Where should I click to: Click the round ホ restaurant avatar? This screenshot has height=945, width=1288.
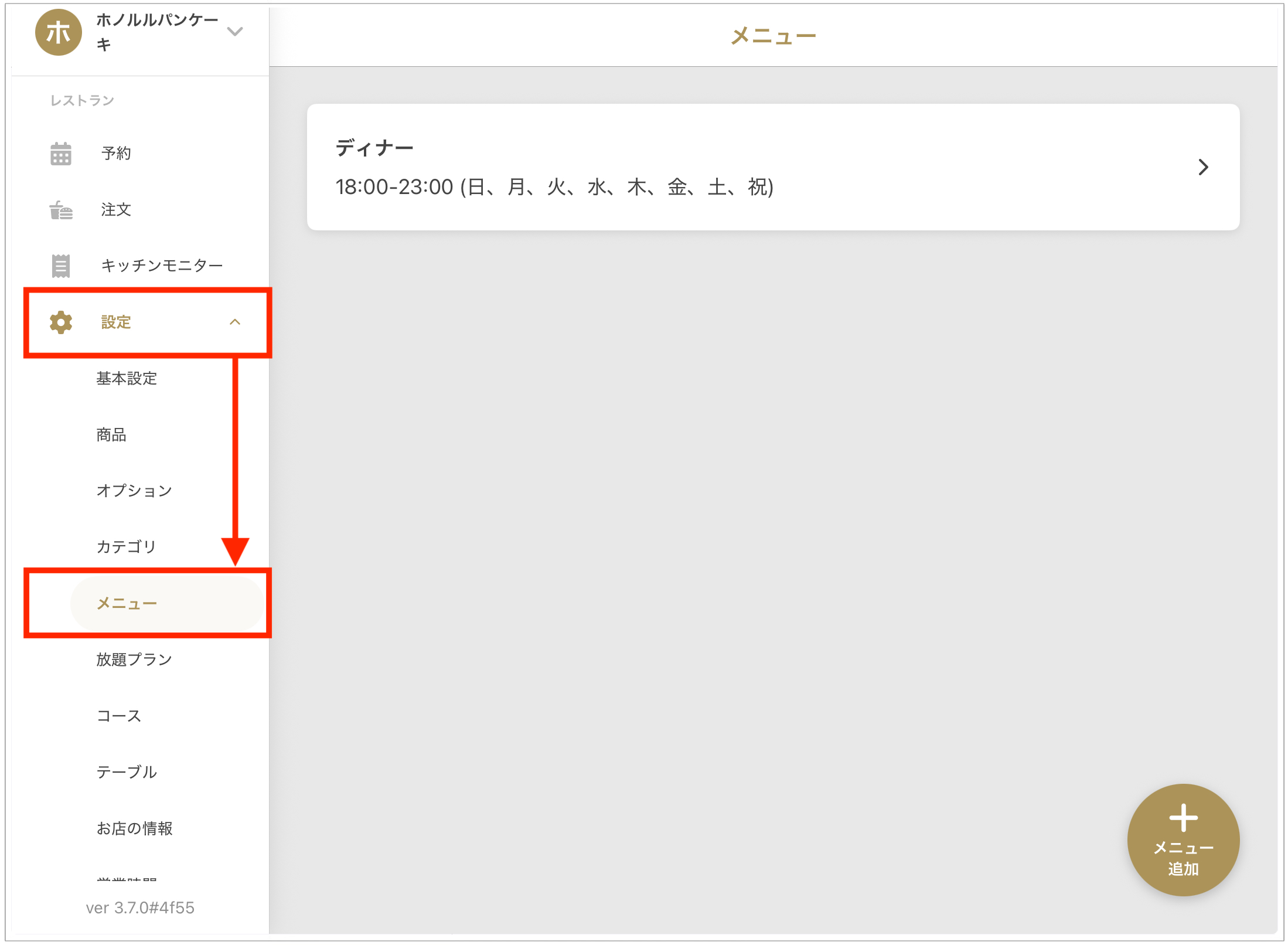58,32
